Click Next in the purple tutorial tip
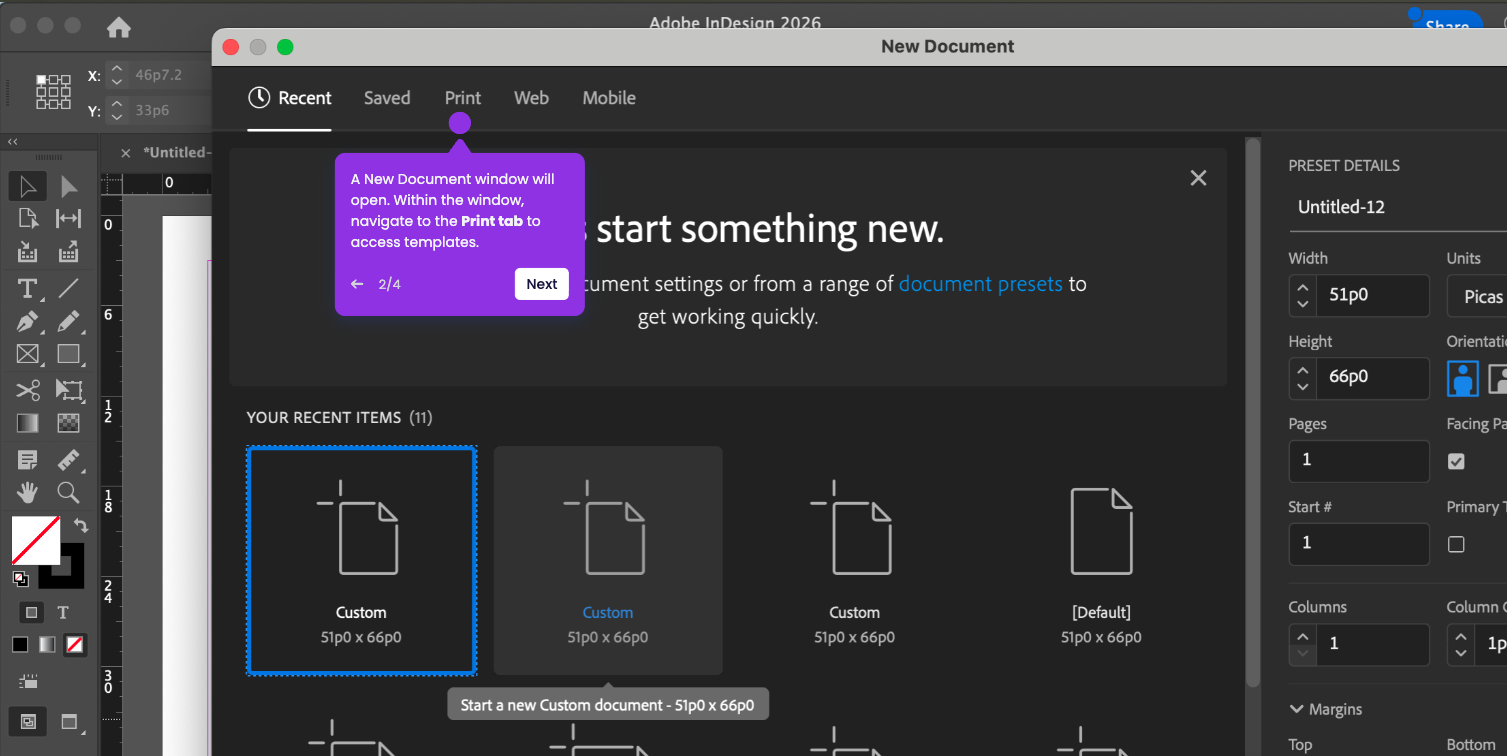This screenshot has width=1507, height=756. [x=542, y=284]
